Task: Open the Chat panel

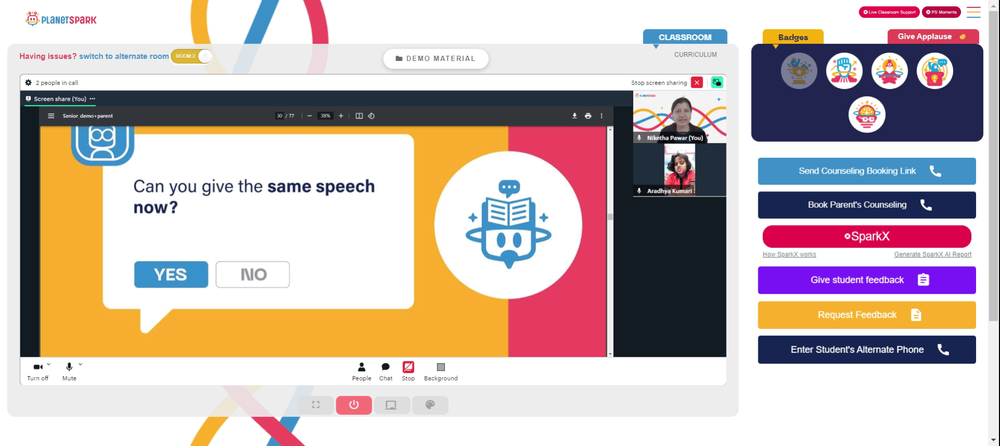Action: point(386,371)
